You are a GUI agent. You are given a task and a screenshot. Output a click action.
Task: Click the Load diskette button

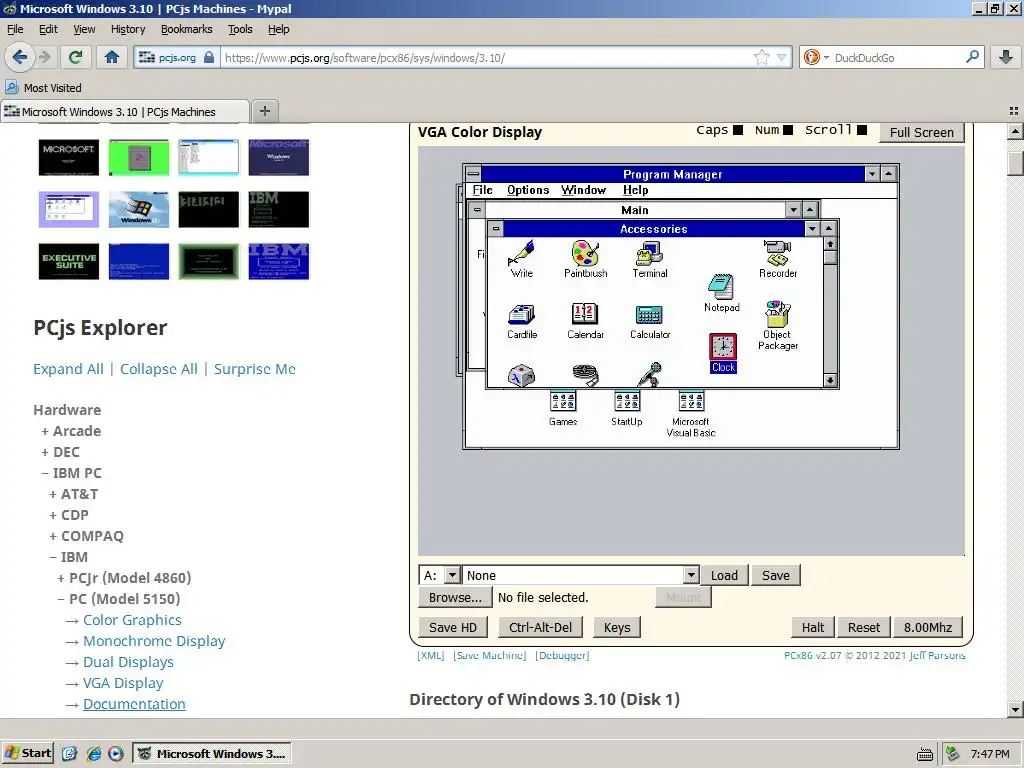click(724, 575)
